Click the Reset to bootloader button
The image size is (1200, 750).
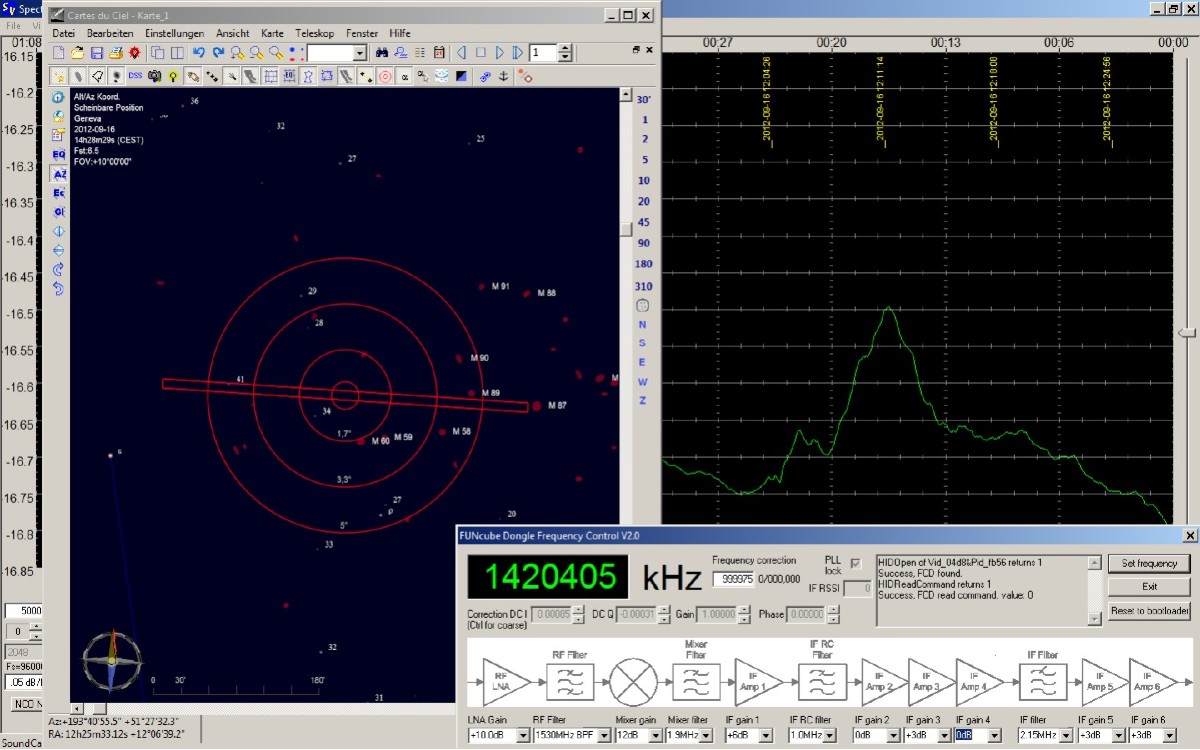pyautogui.click(x=1149, y=610)
